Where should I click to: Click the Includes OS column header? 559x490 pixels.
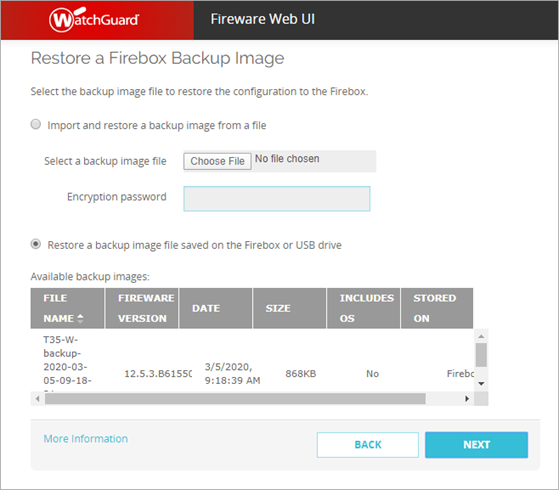[x=363, y=308]
